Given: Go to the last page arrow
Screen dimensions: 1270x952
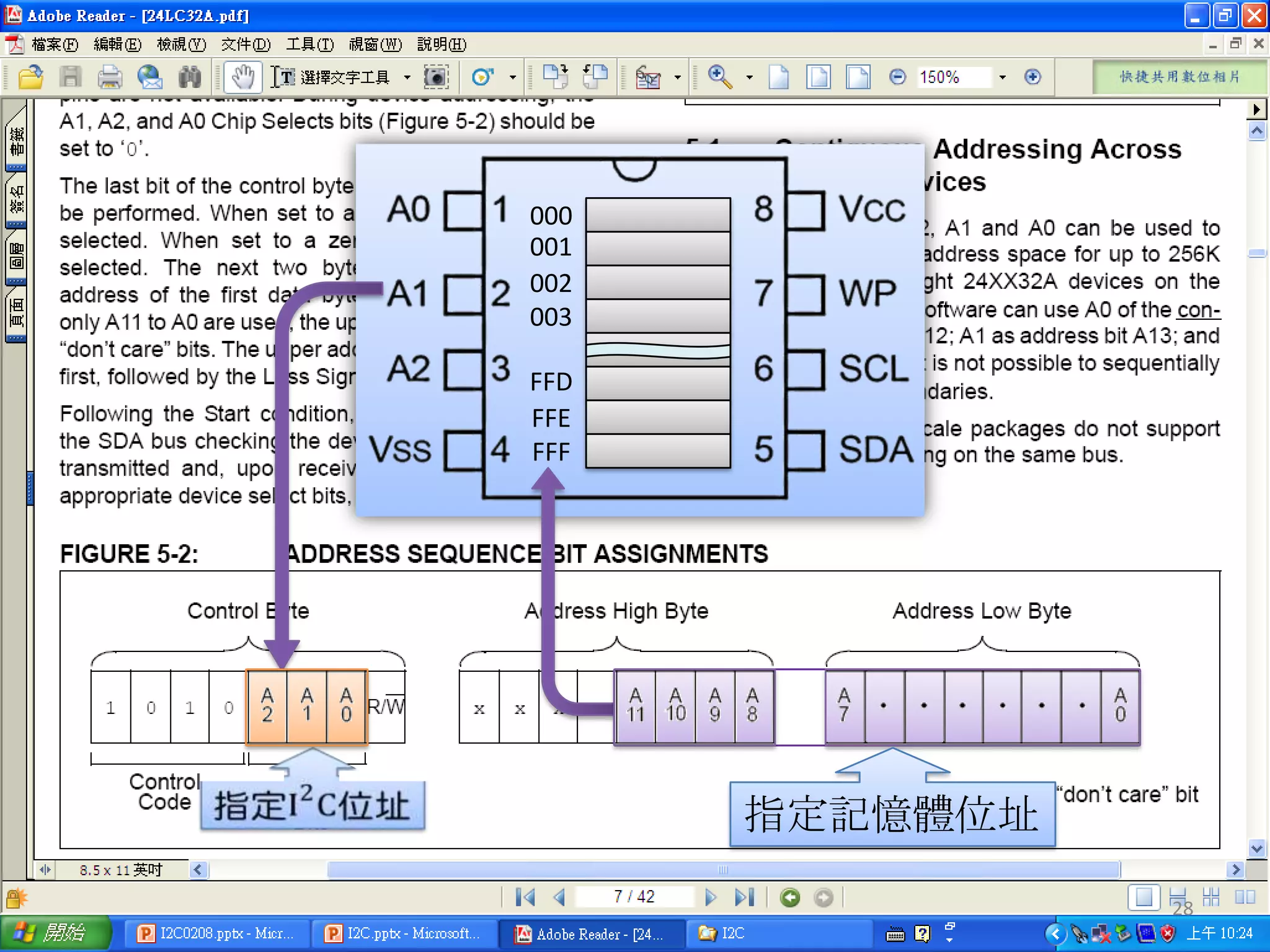Looking at the screenshot, I should pos(745,897).
